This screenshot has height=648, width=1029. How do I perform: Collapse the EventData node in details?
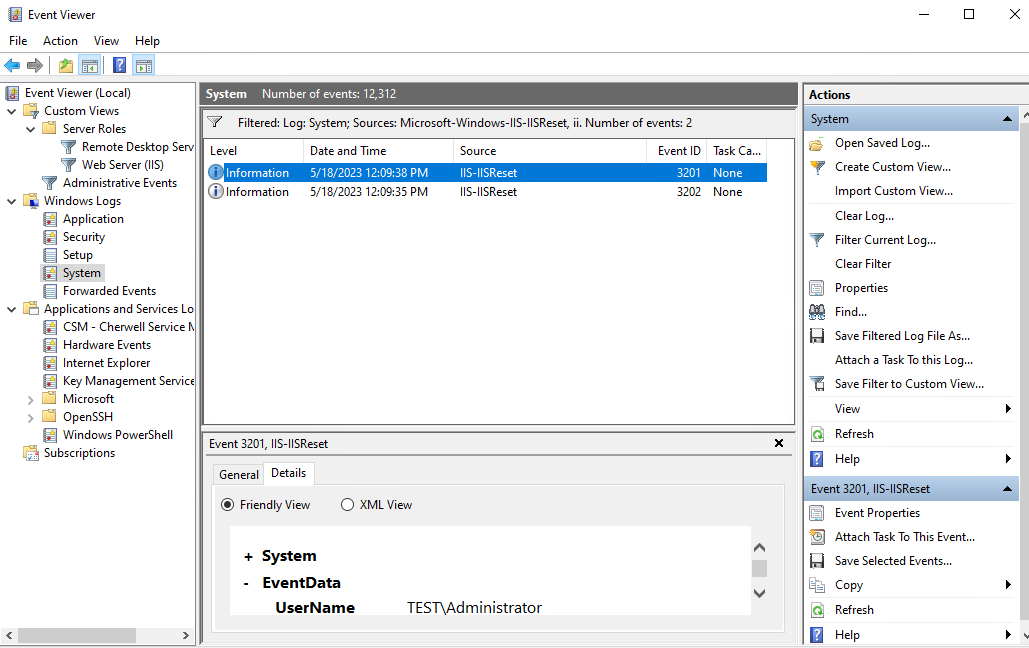pos(247,583)
